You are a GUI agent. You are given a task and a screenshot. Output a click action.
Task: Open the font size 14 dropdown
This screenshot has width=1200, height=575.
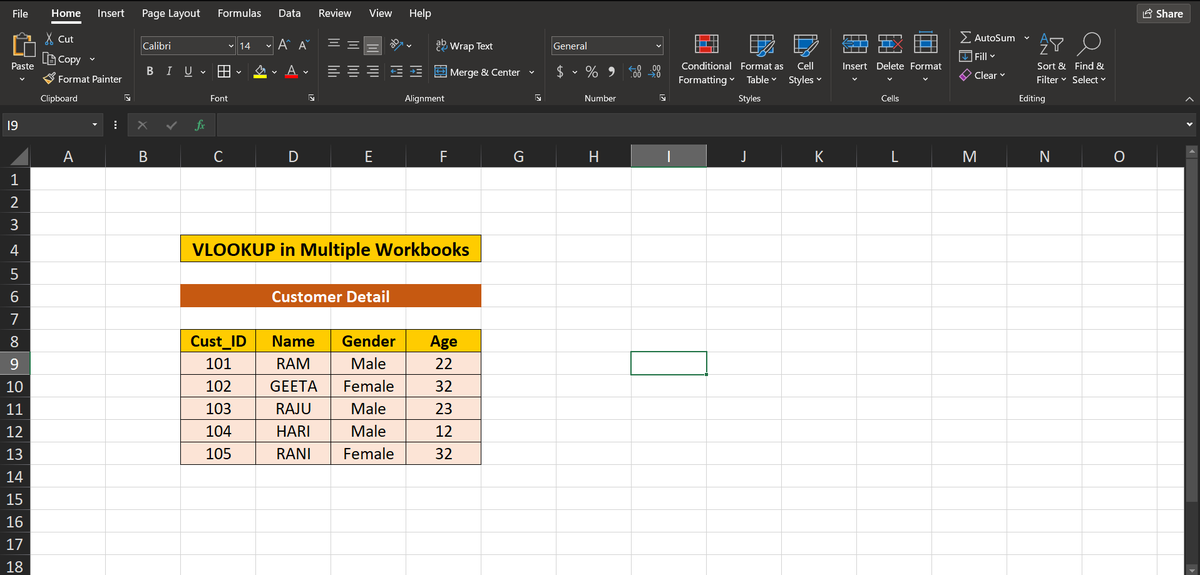click(x=269, y=46)
